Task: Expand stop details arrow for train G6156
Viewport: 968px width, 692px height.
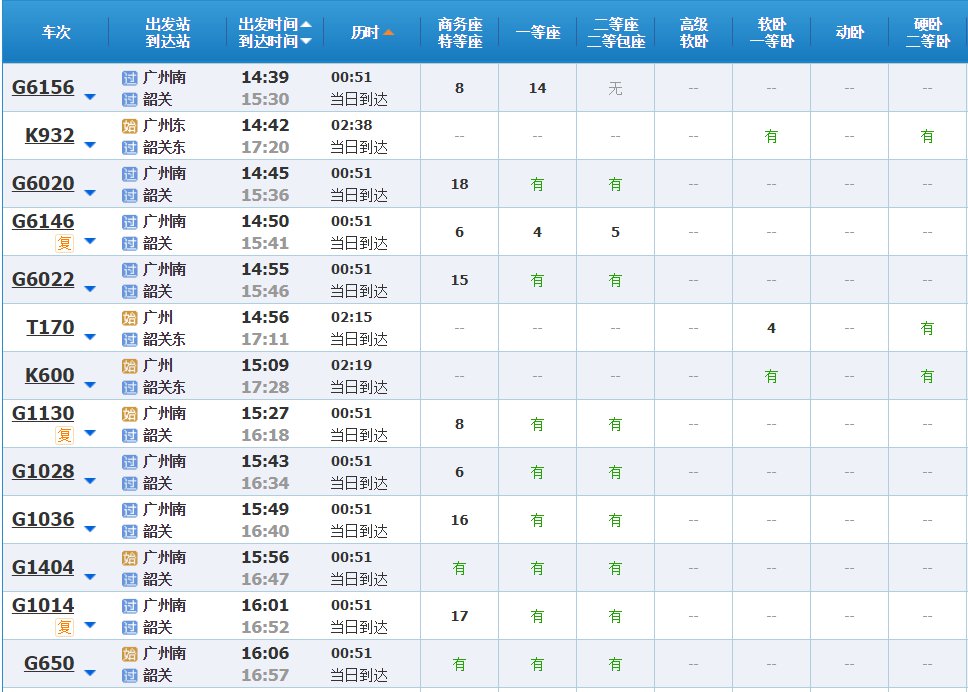Action: [x=90, y=97]
